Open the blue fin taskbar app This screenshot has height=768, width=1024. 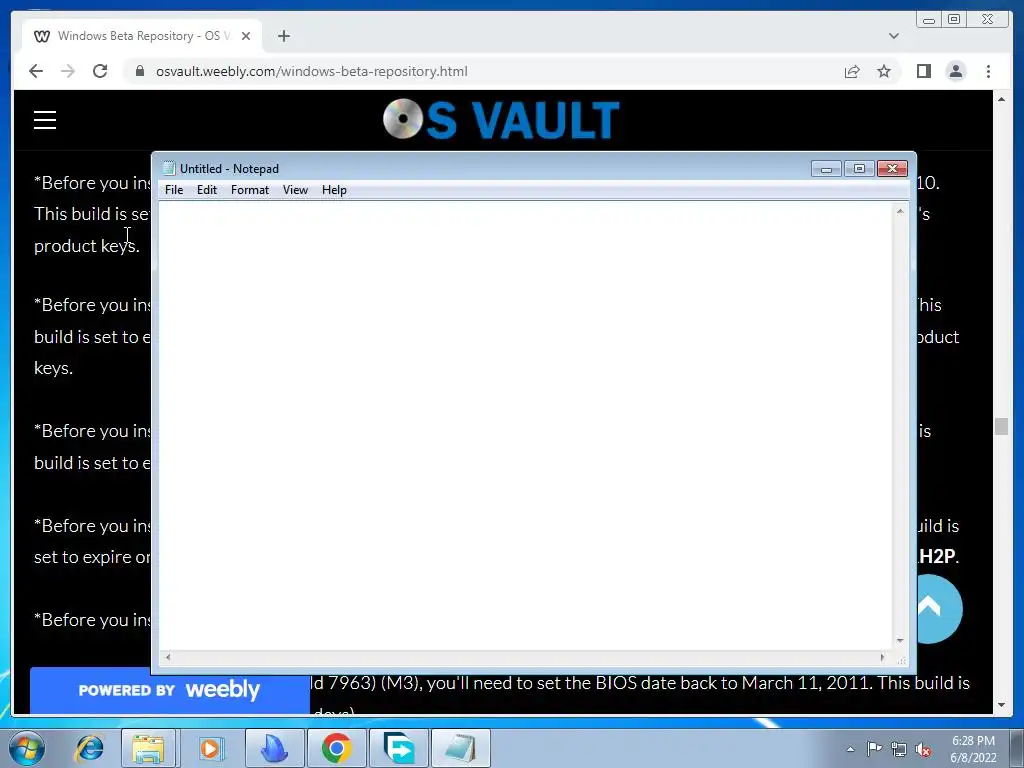click(274, 748)
